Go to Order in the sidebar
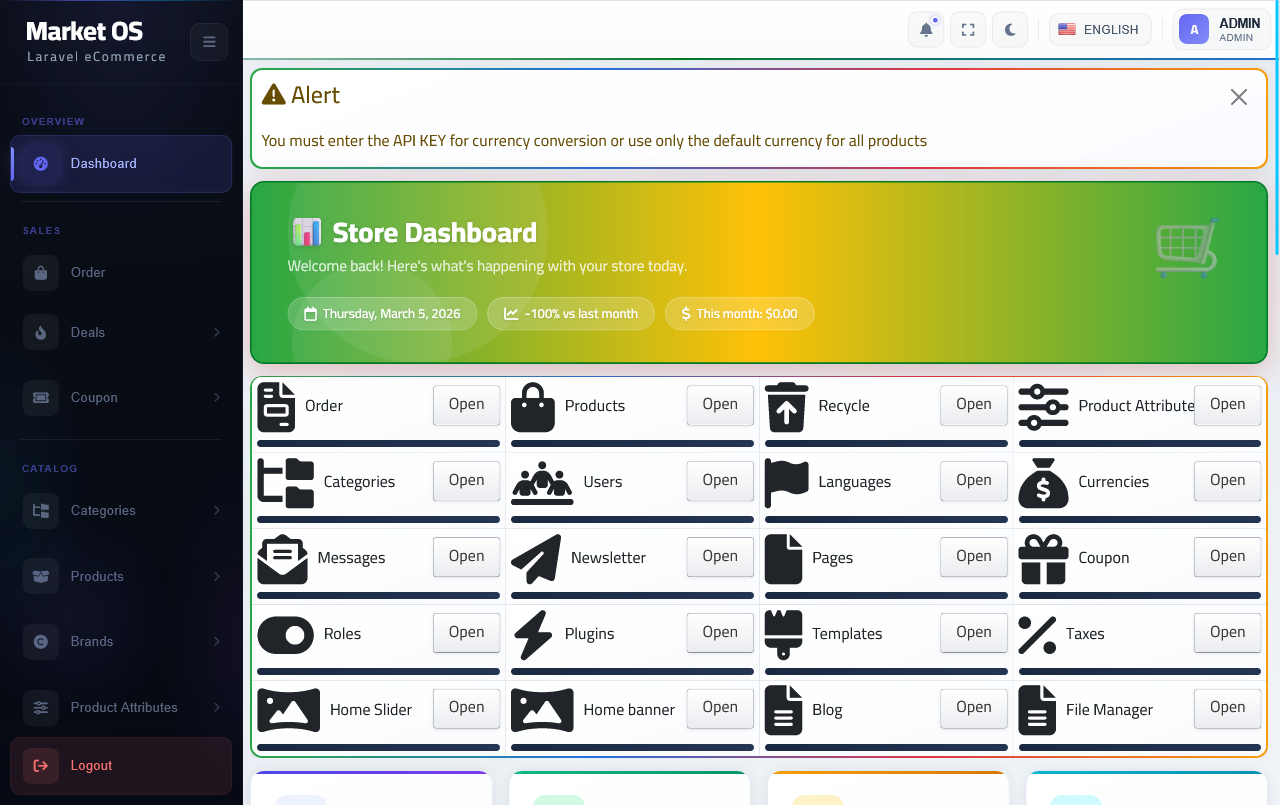Viewport: 1280px width, 805px height. [x=88, y=273]
